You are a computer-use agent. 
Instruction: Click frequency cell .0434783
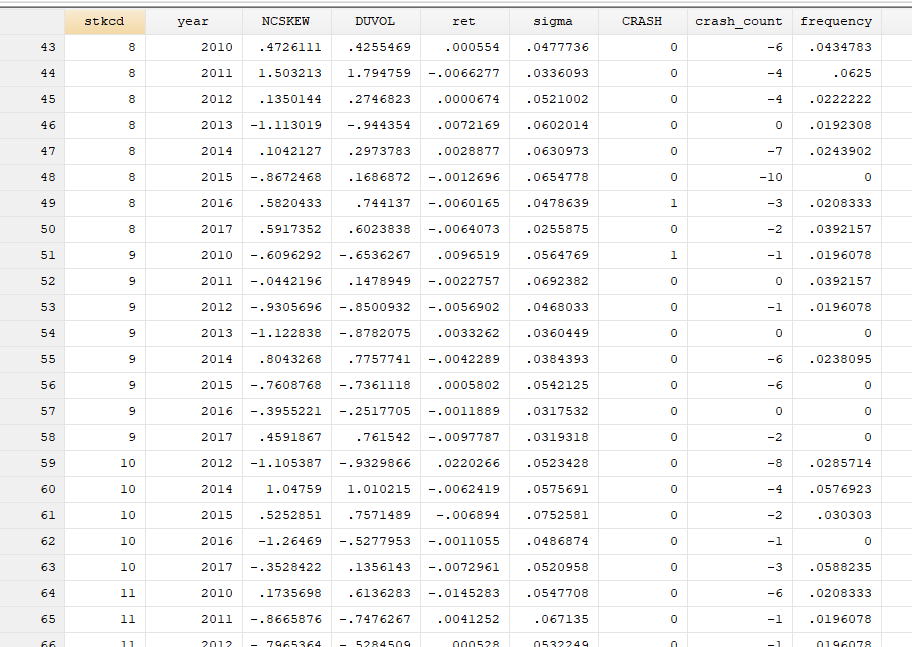pos(836,47)
